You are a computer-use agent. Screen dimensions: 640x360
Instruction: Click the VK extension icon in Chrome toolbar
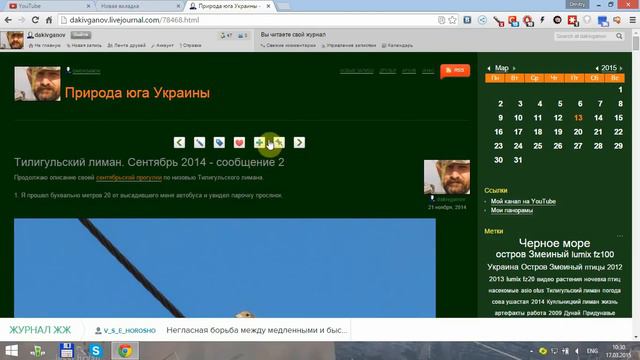467,20
